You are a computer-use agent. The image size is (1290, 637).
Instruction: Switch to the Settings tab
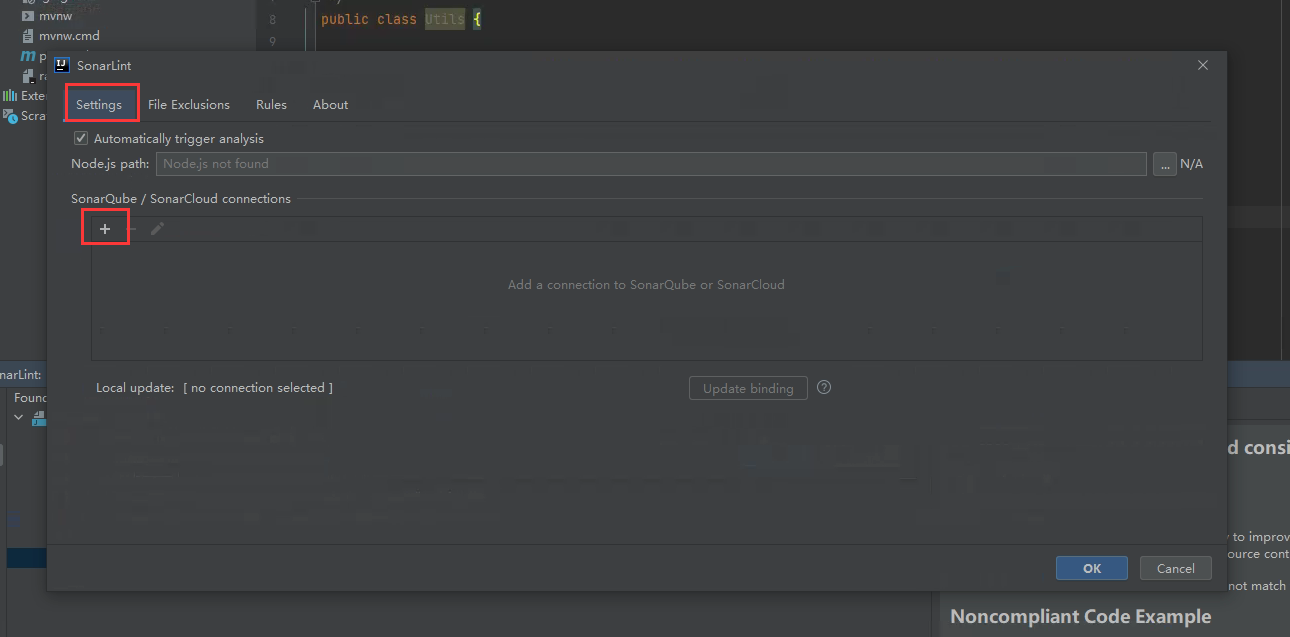(x=99, y=104)
